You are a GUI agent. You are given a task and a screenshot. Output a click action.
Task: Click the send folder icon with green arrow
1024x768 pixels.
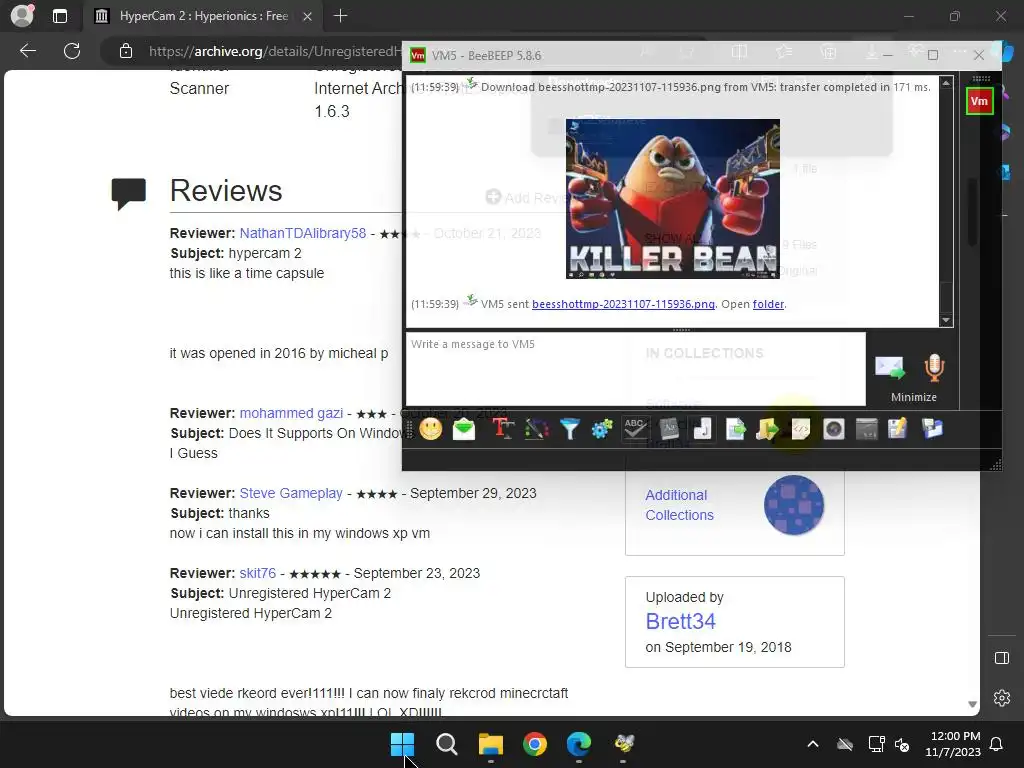[768, 429]
